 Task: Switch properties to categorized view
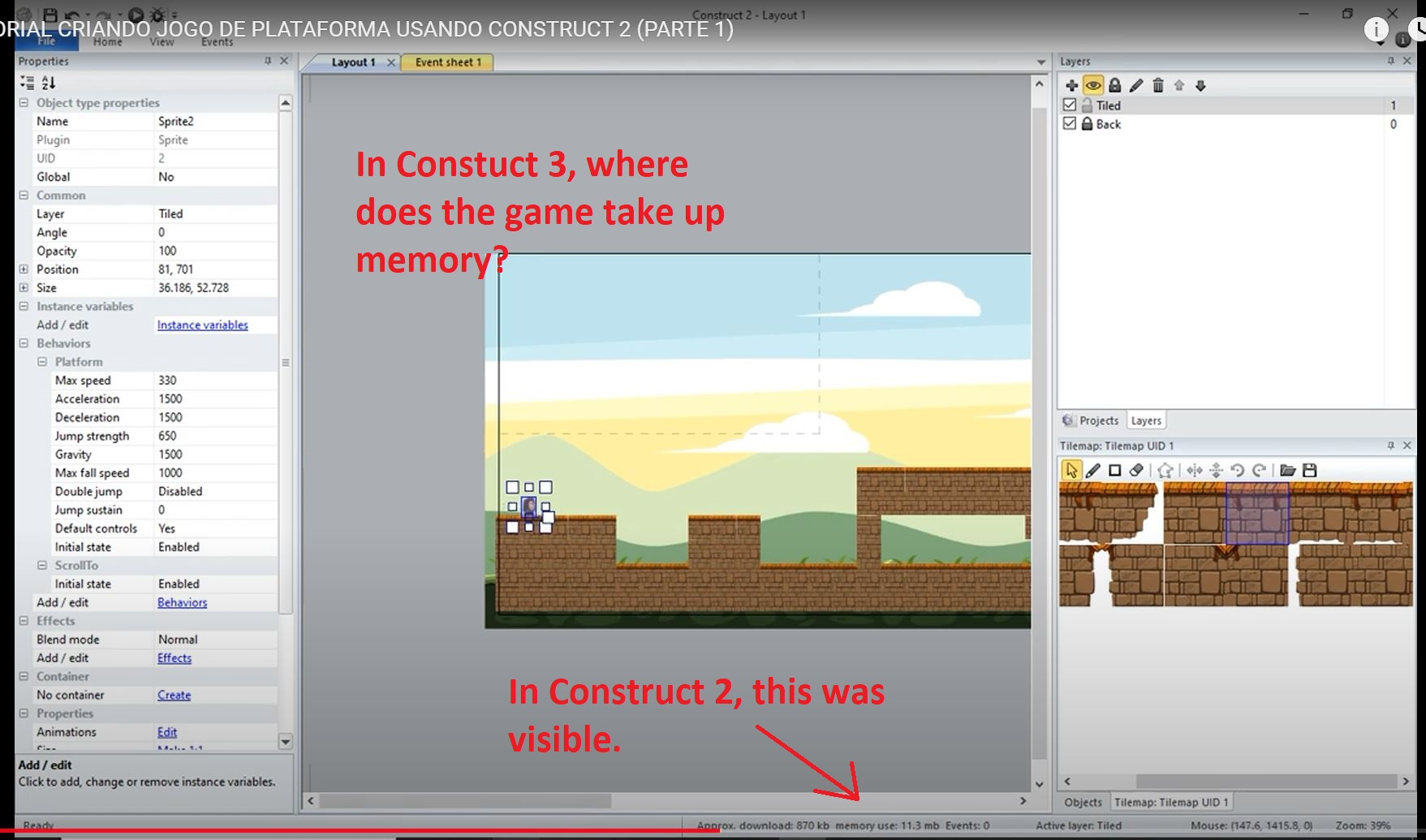pos(28,82)
